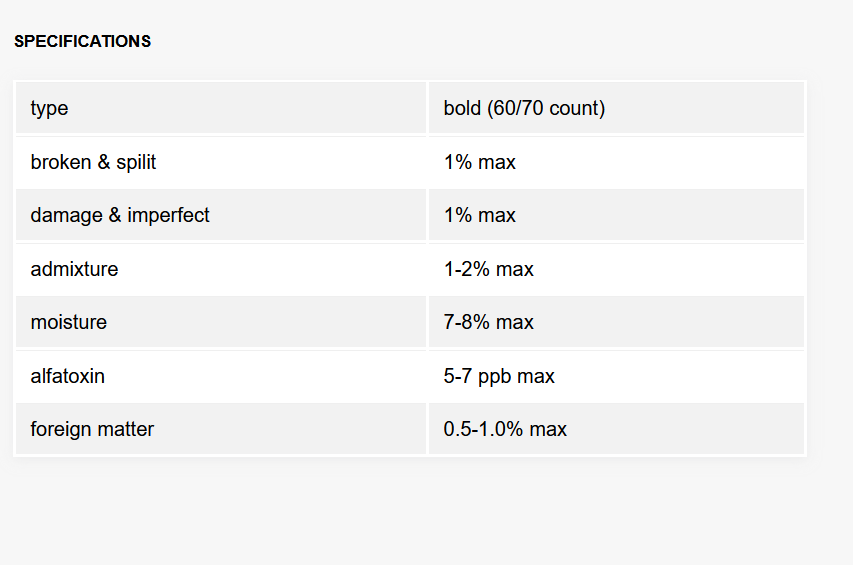Click the SPECIFICATIONS heading
The image size is (853, 565).
(x=83, y=41)
